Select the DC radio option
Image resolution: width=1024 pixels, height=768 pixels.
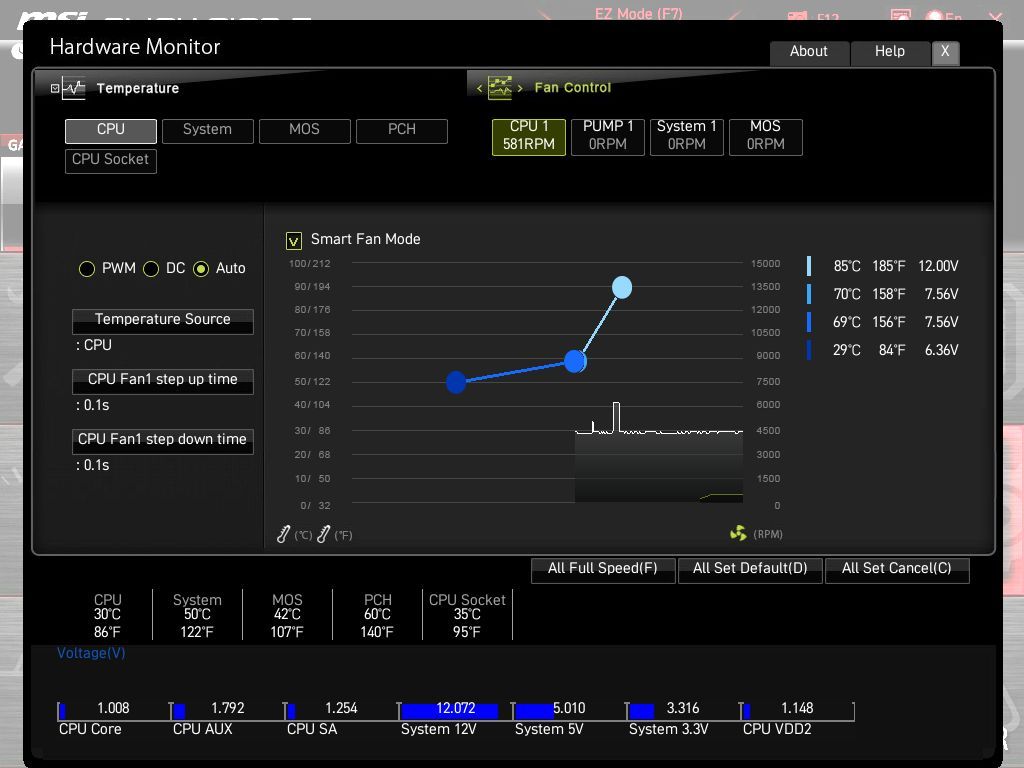point(151,268)
